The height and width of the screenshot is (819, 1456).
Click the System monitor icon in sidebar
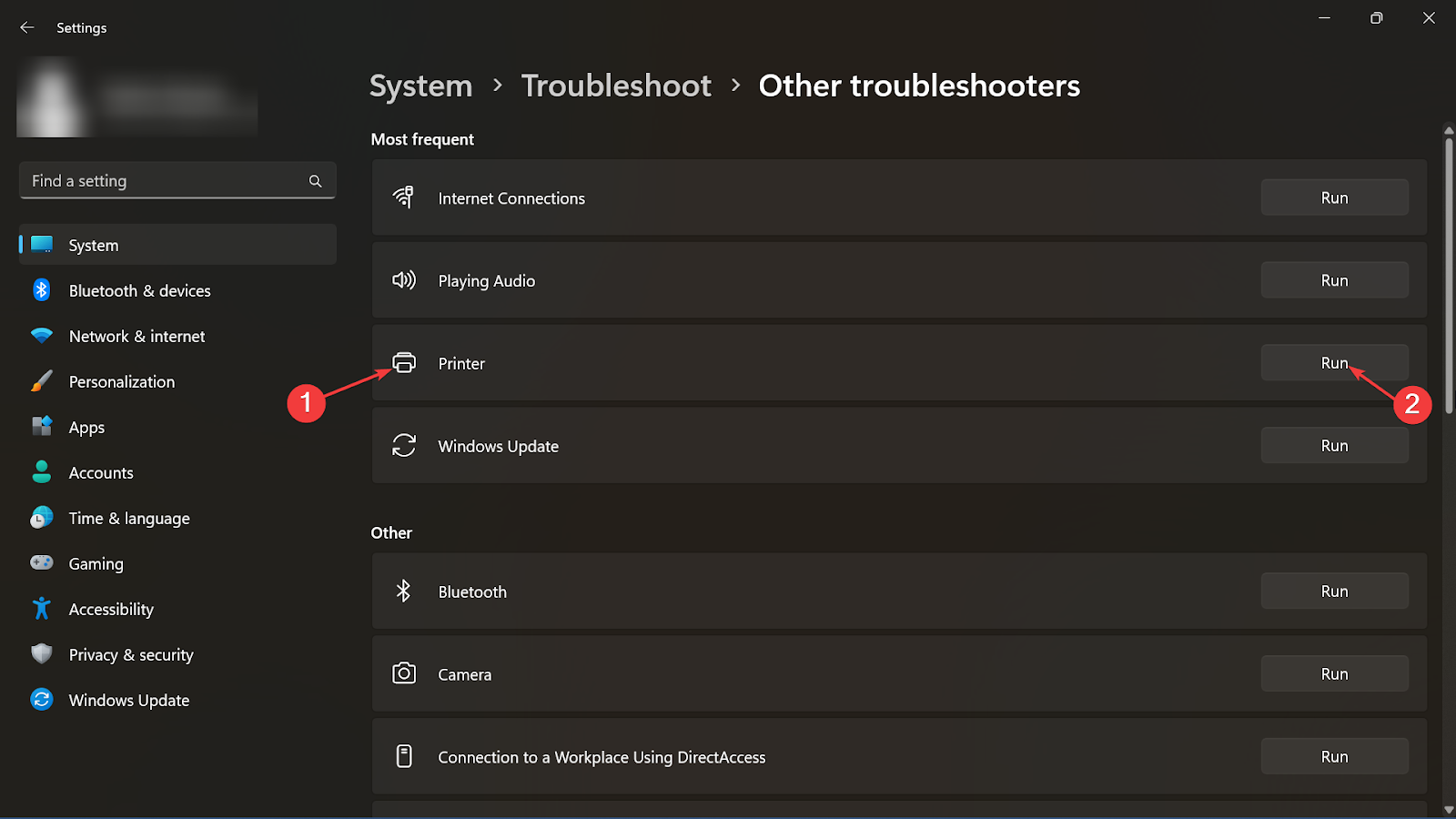(42, 244)
